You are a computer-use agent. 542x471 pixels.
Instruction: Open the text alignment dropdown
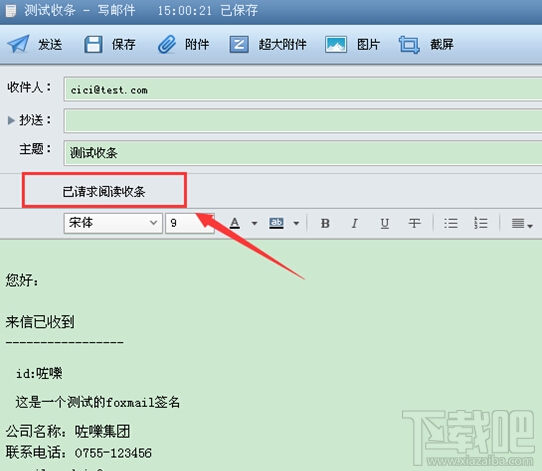(x=522, y=224)
